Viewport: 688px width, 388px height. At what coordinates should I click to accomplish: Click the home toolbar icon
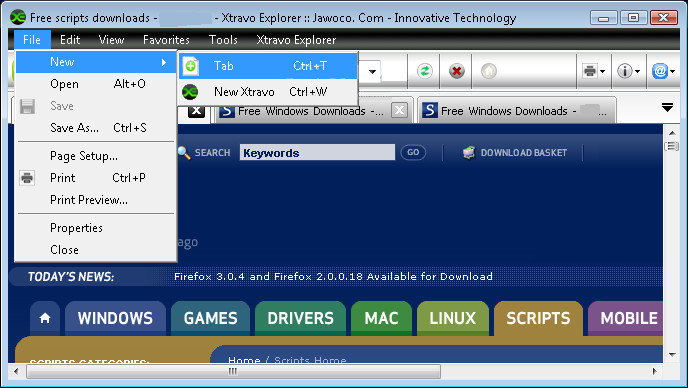(x=489, y=71)
